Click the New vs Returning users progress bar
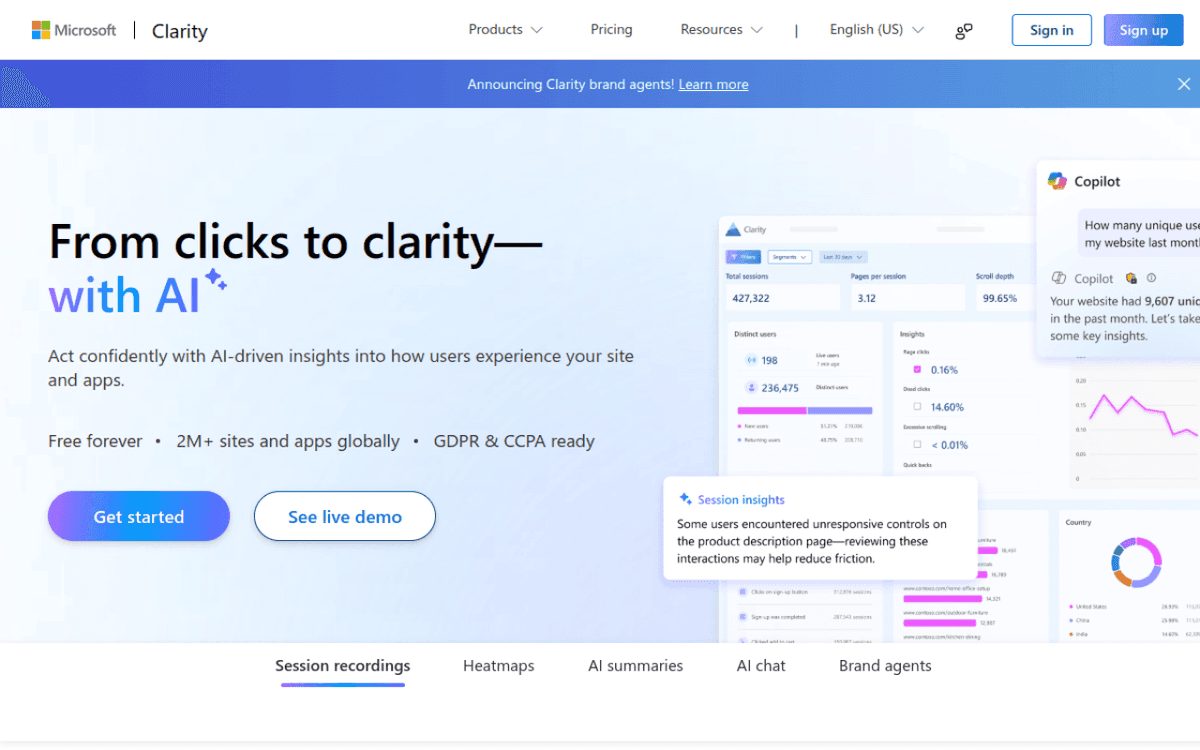The height and width of the screenshot is (750, 1200). (804, 410)
